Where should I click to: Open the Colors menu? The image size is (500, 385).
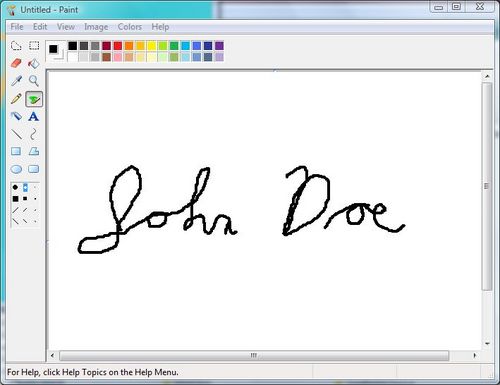pos(130,27)
